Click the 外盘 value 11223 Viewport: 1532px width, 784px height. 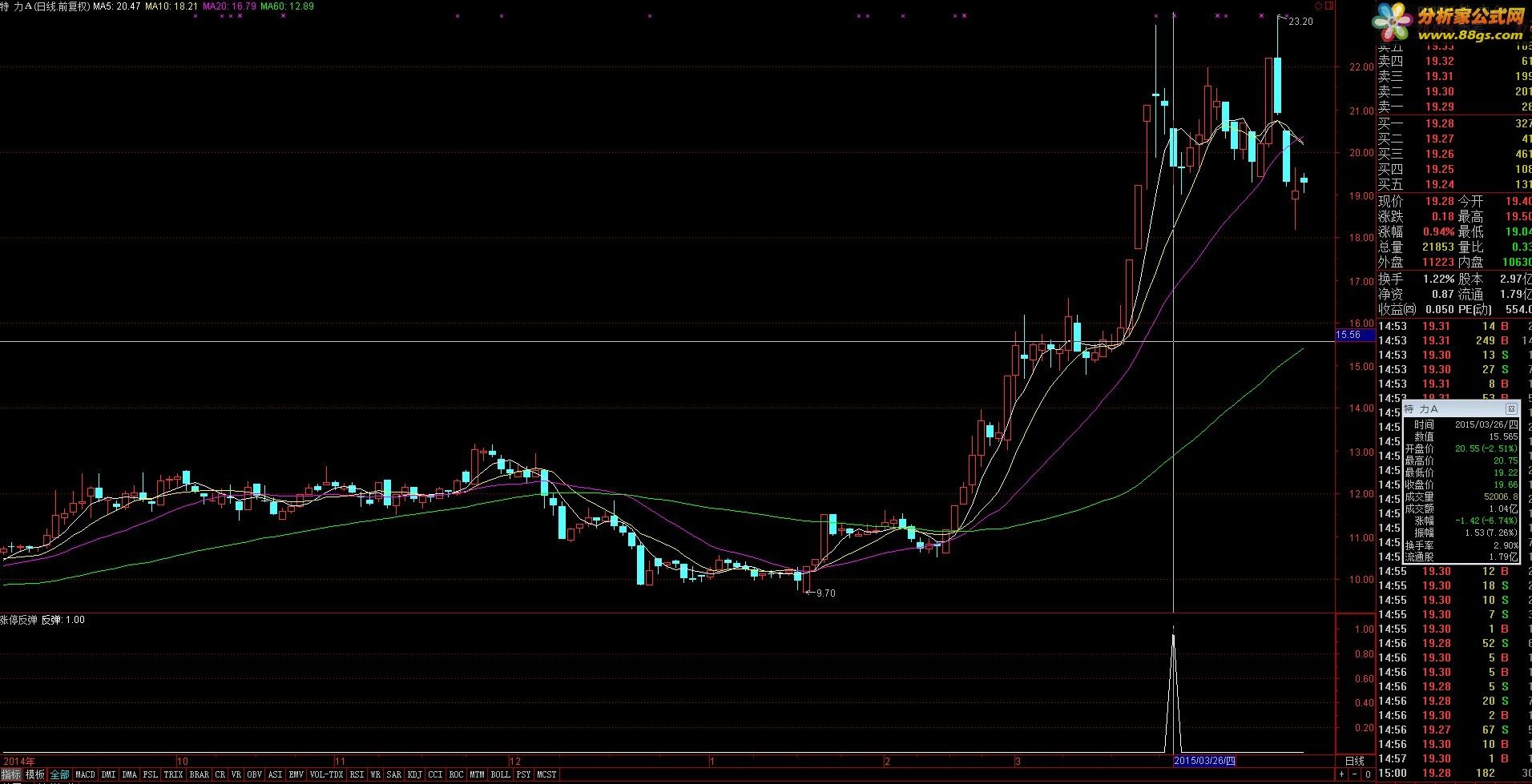(1438, 262)
